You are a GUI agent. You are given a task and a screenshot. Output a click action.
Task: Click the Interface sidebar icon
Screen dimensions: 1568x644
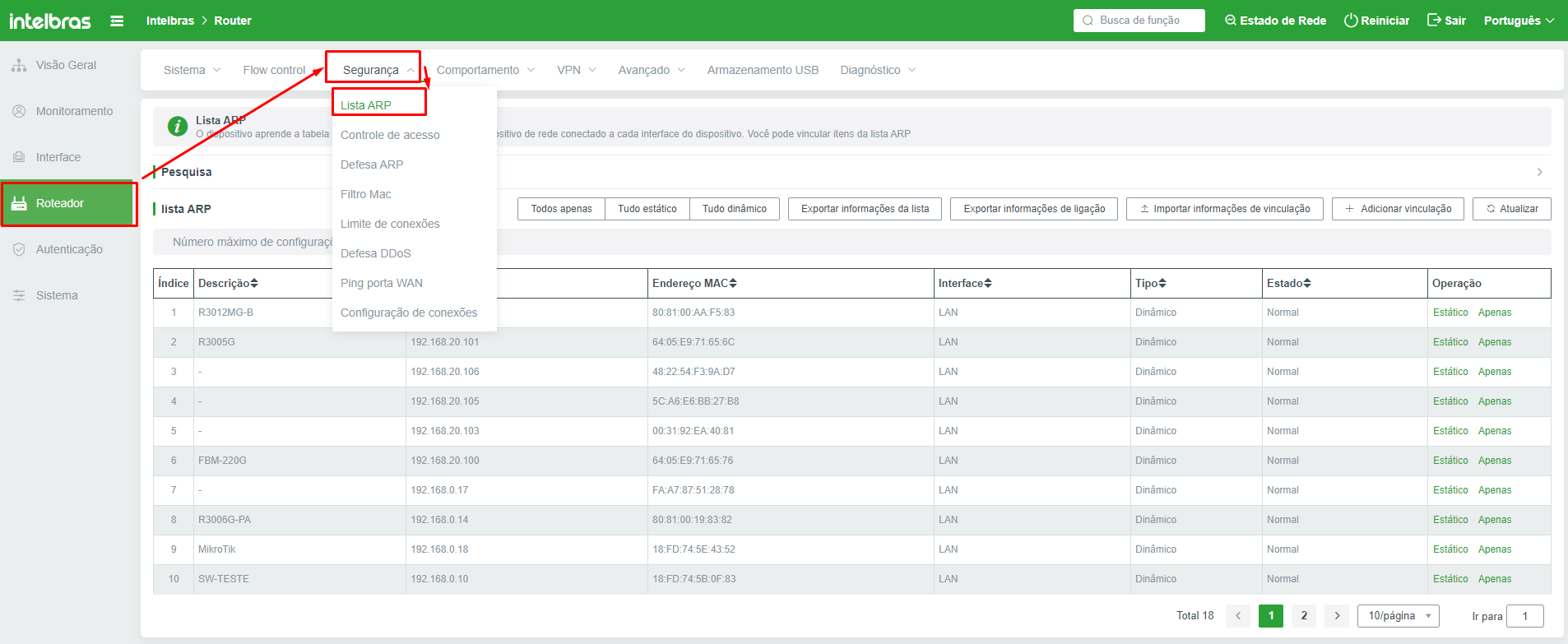(x=19, y=157)
